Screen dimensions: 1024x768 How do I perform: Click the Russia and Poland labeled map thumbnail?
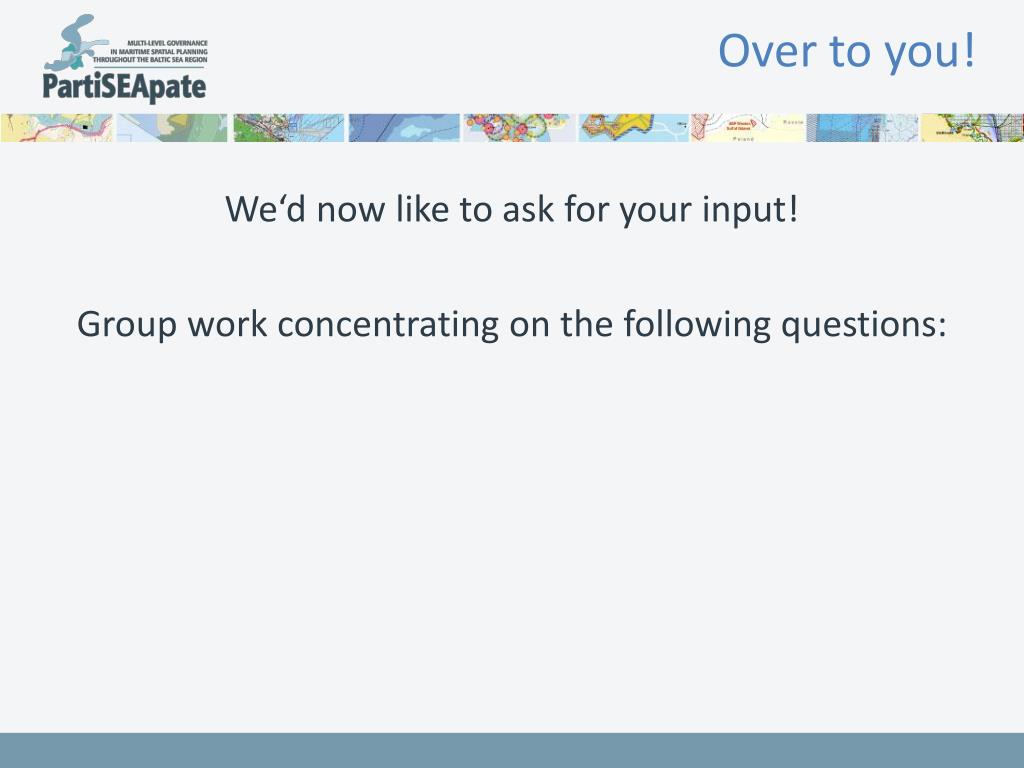(x=748, y=127)
